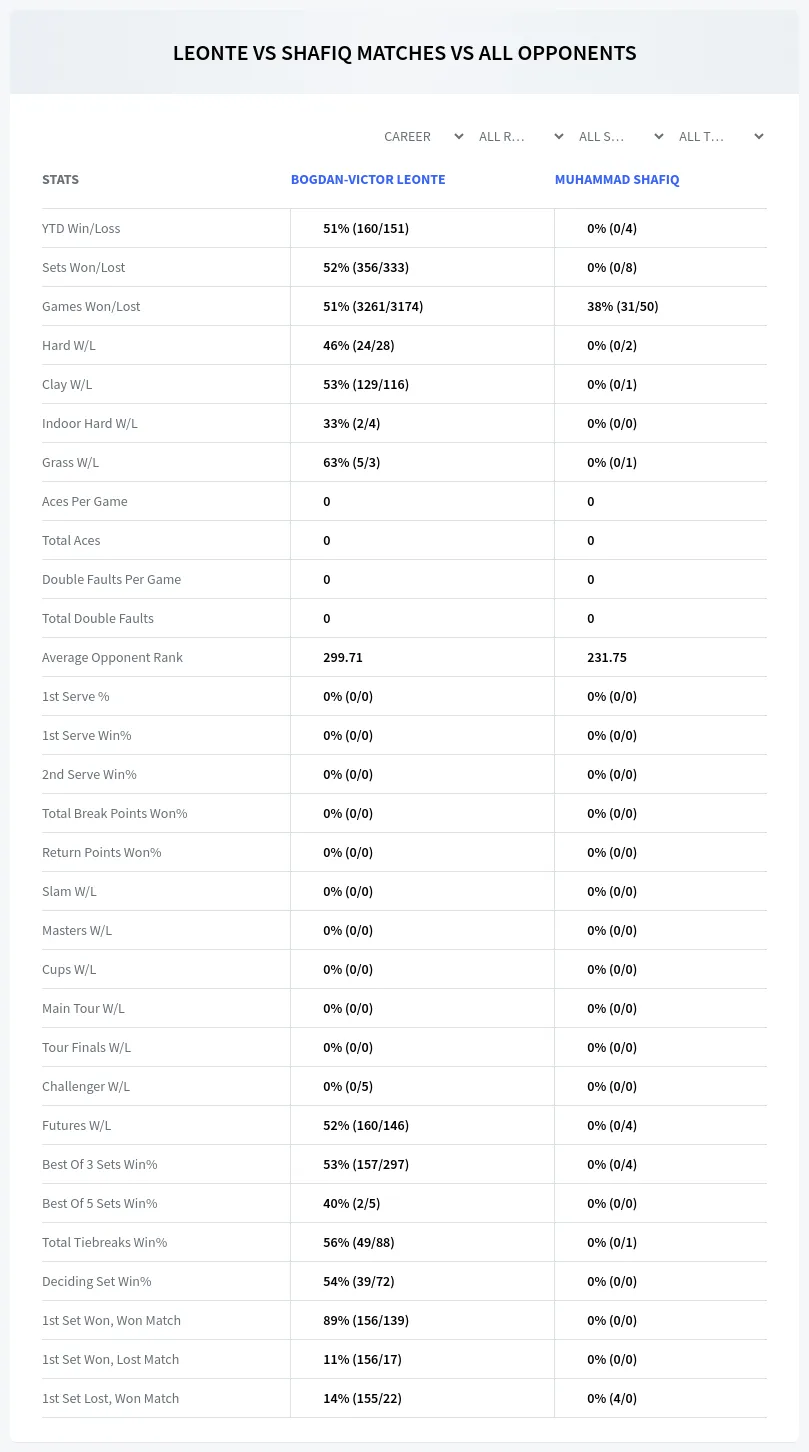Select the YTD Win/Loss row label
The height and width of the screenshot is (1452, 809).
pos(81,228)
